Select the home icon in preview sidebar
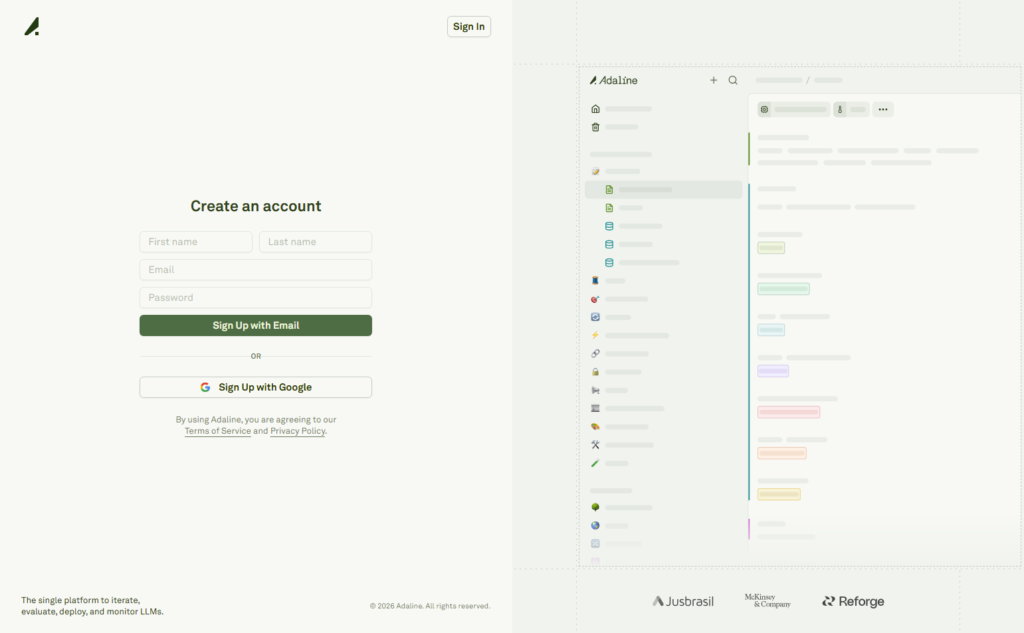This screenshot has height=633, width=1024. point(596,109)
